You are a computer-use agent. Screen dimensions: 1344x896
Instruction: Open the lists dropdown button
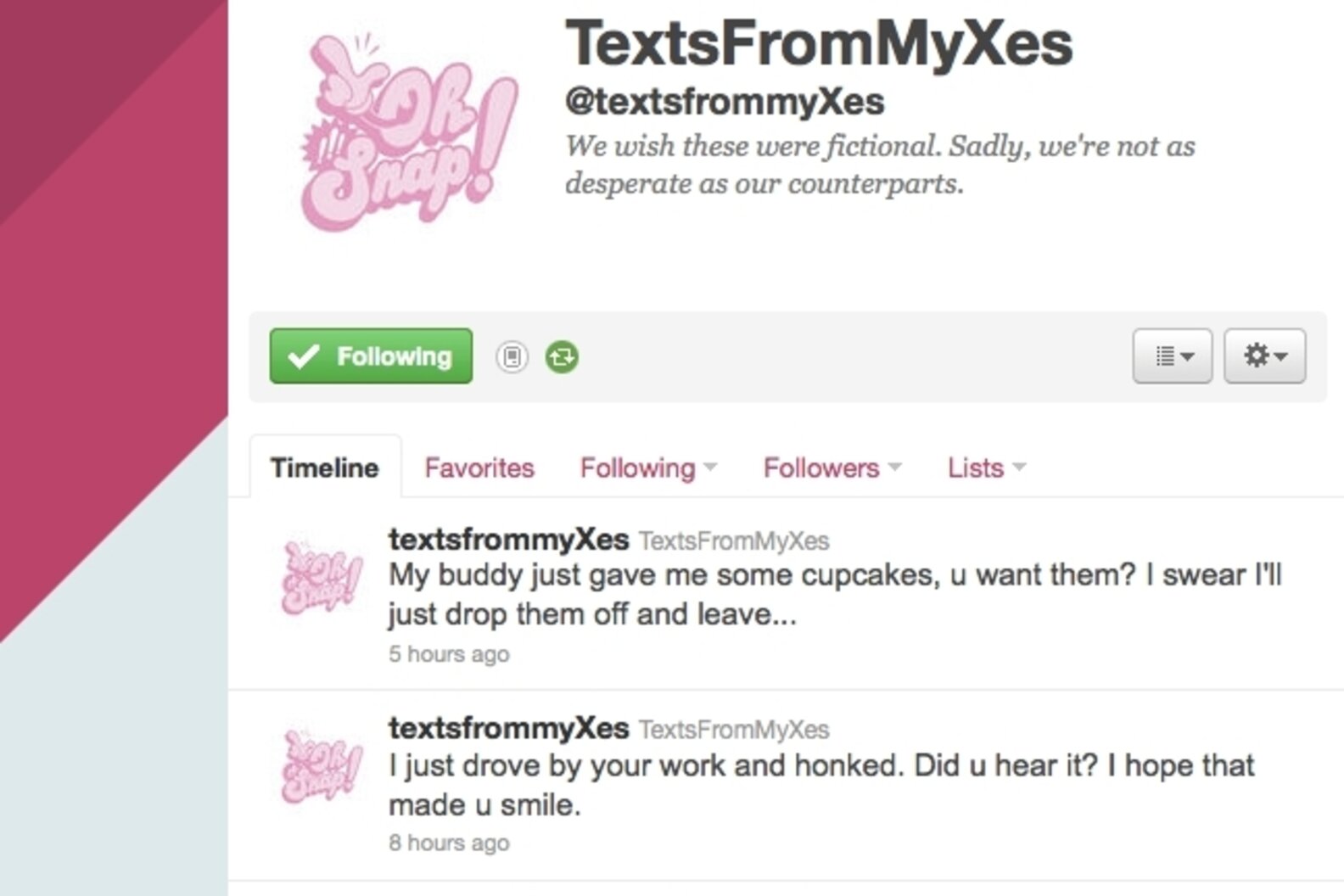pos(1172,356)
